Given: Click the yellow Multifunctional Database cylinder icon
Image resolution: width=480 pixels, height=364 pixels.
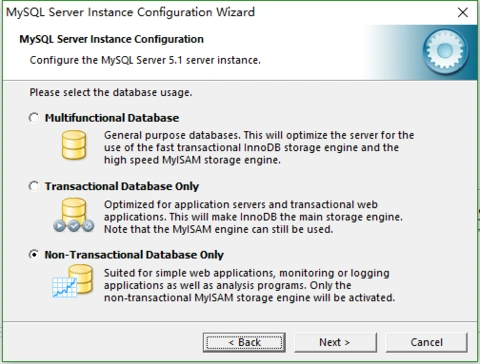Looking at the screenshot, I should (x=74, y=145).
